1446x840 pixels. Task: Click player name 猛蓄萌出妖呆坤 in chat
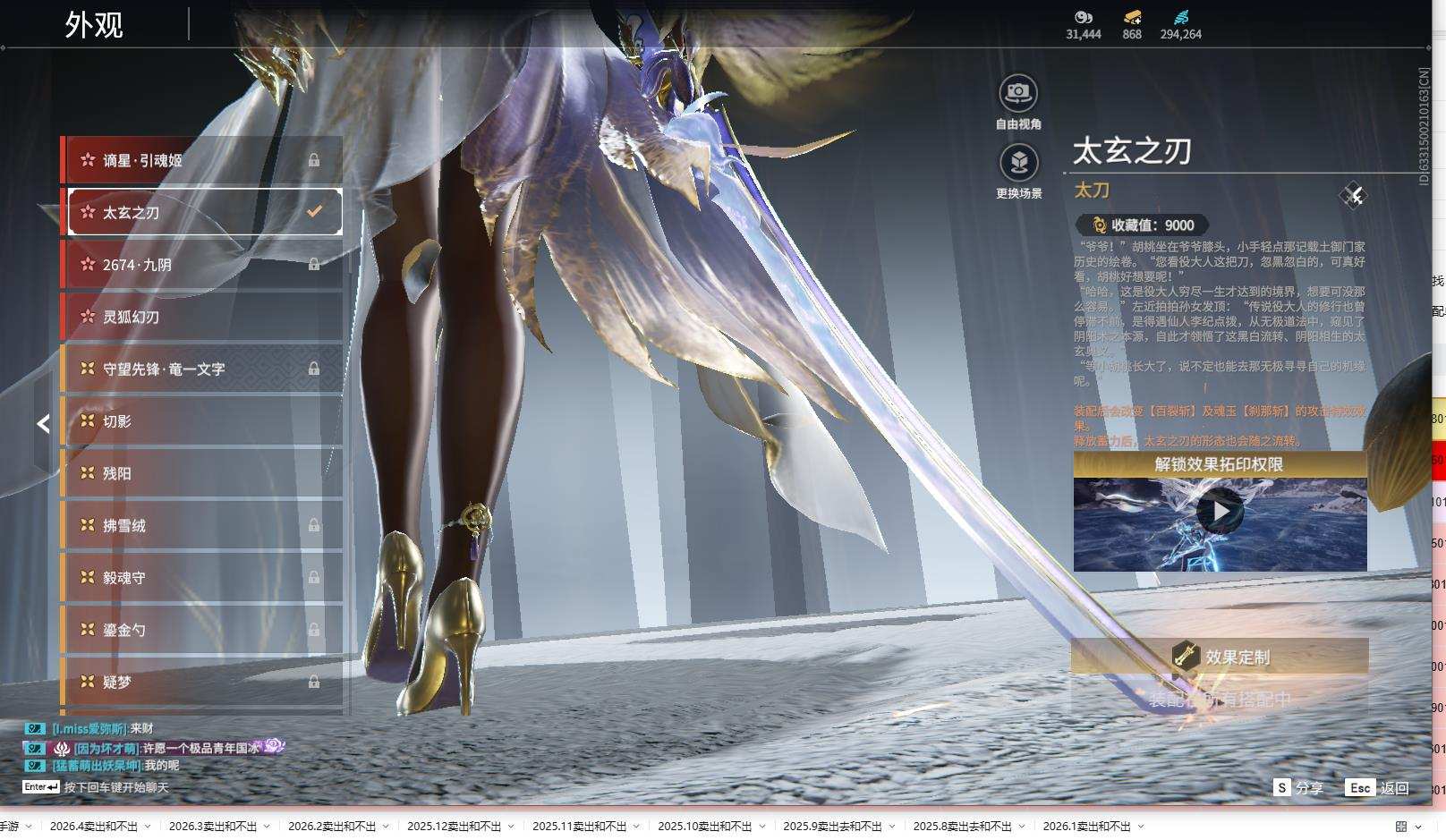click(98, 766)
